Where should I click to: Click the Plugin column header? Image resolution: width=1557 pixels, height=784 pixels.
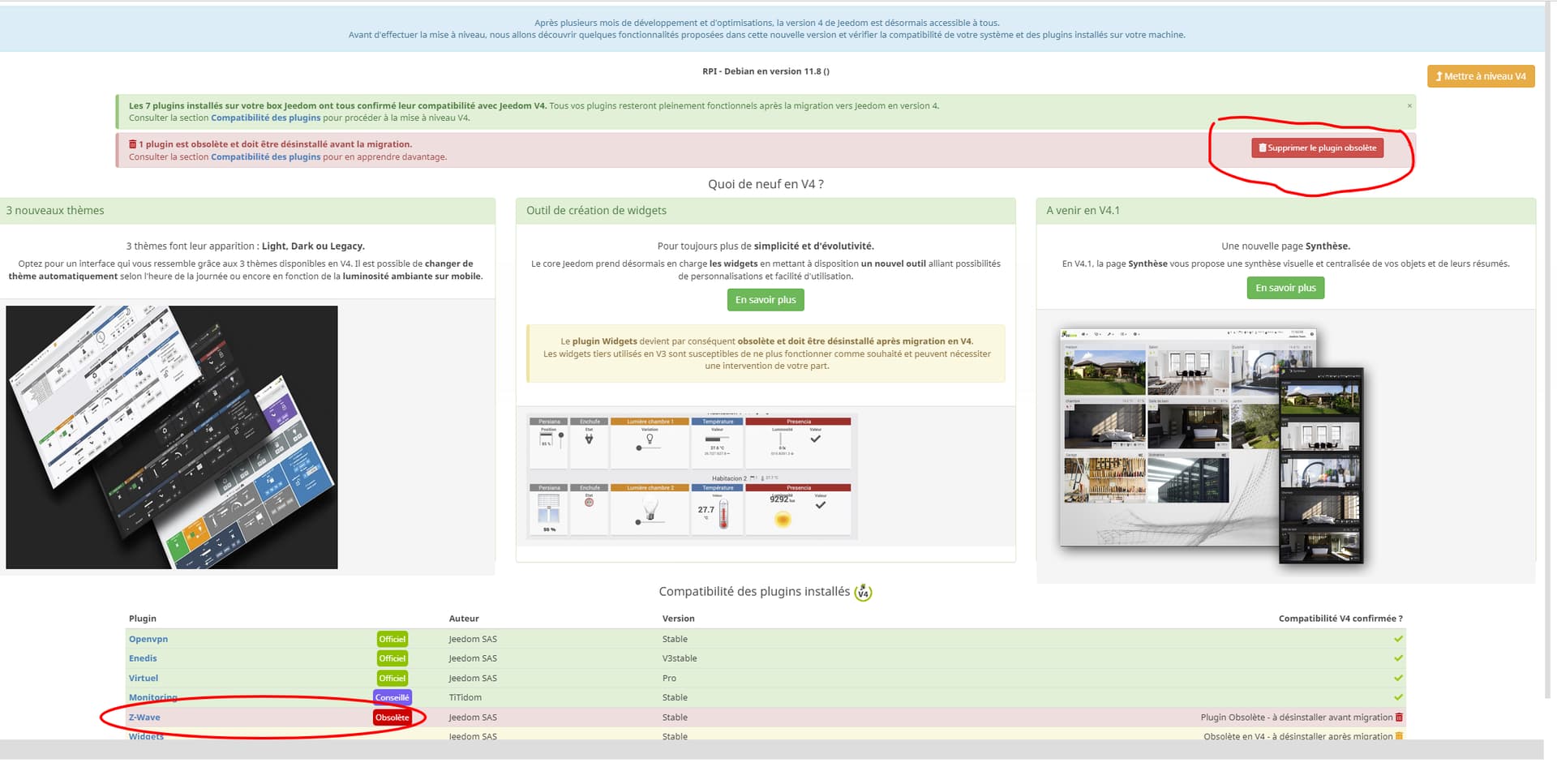point(143,619)
